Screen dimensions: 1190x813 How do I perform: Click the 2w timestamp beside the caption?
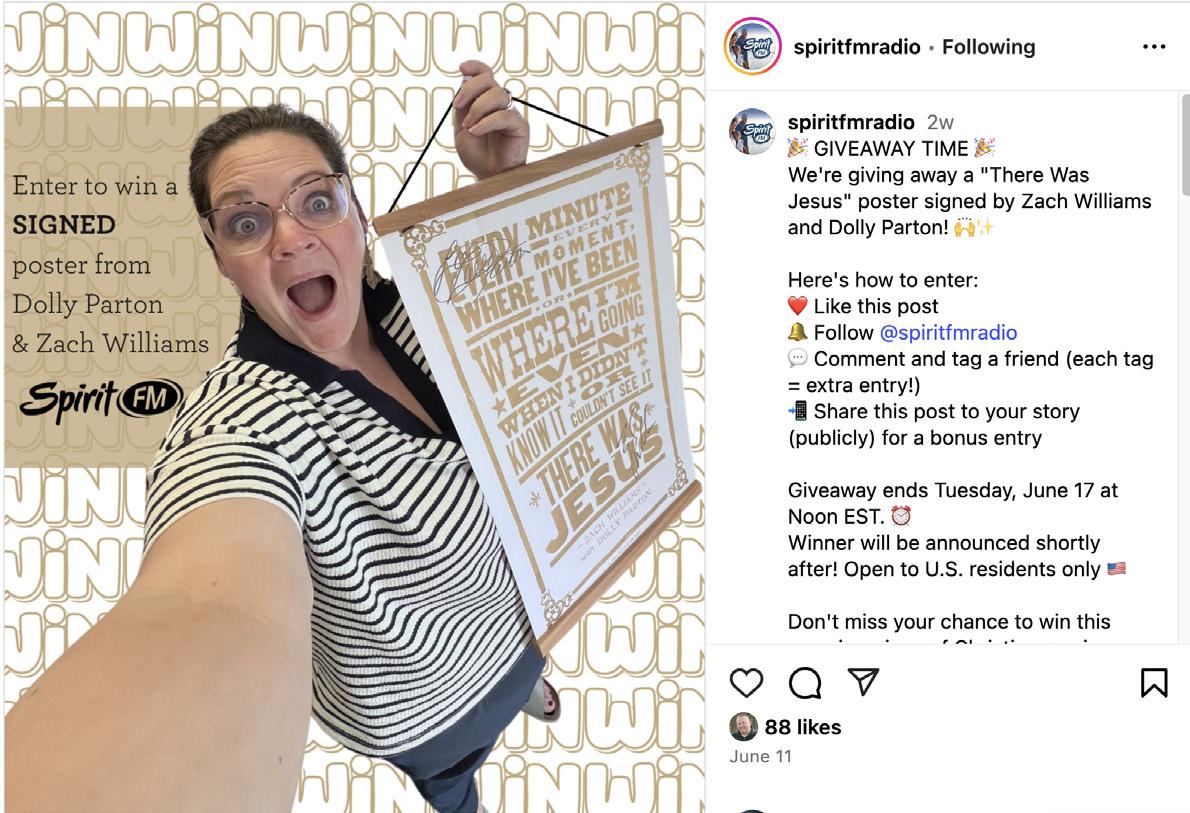[x=940, y=122]
